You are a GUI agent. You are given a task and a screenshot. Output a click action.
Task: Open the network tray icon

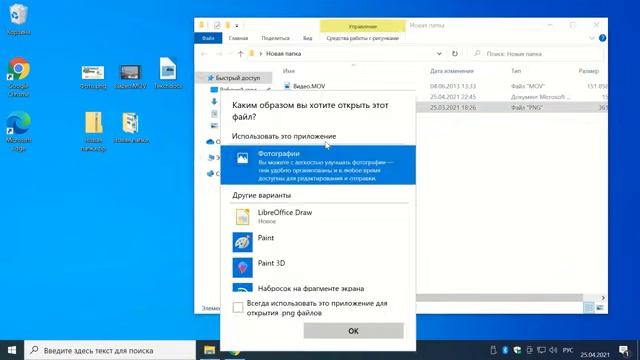[x=541, y=350]
